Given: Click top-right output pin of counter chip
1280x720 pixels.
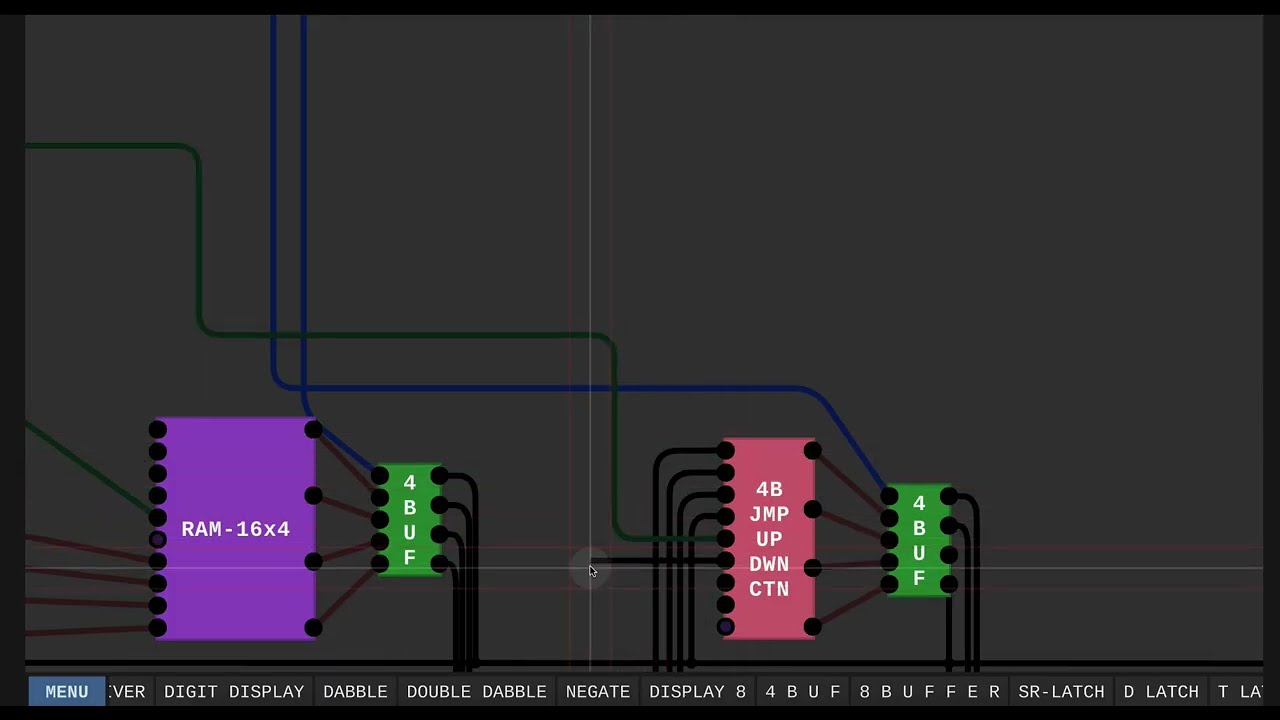Looking at the screenshot, I should [812, 451].
